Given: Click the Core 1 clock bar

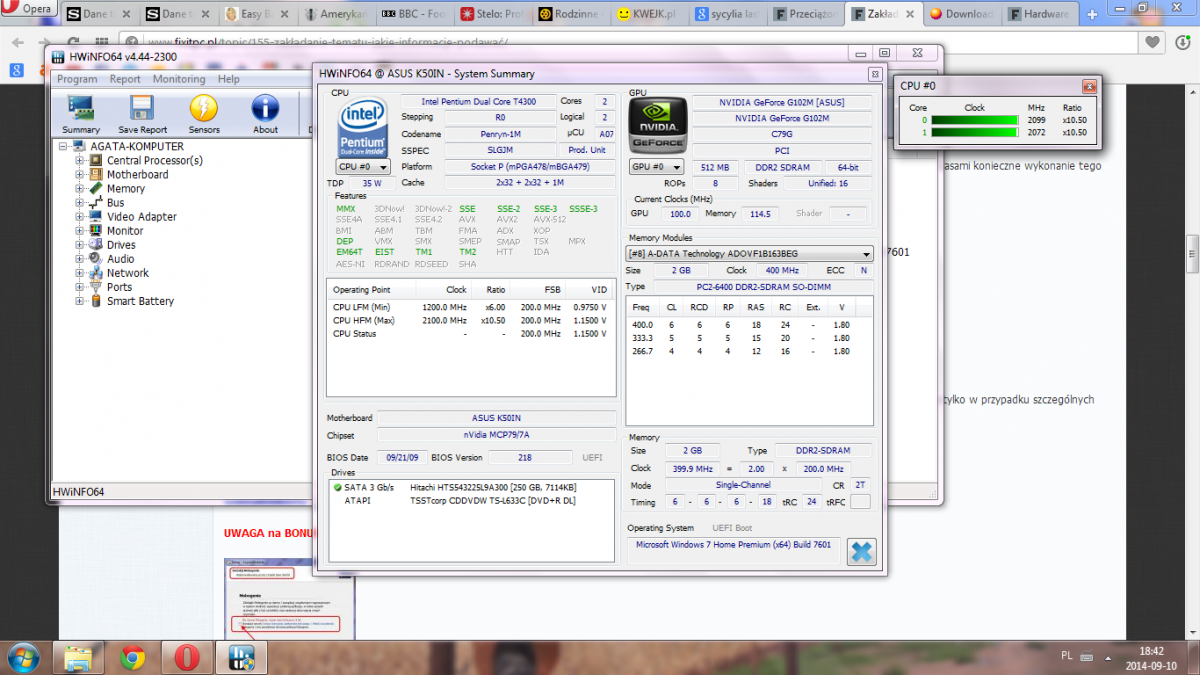Looking at the screenshot, I should coord(975,132).
